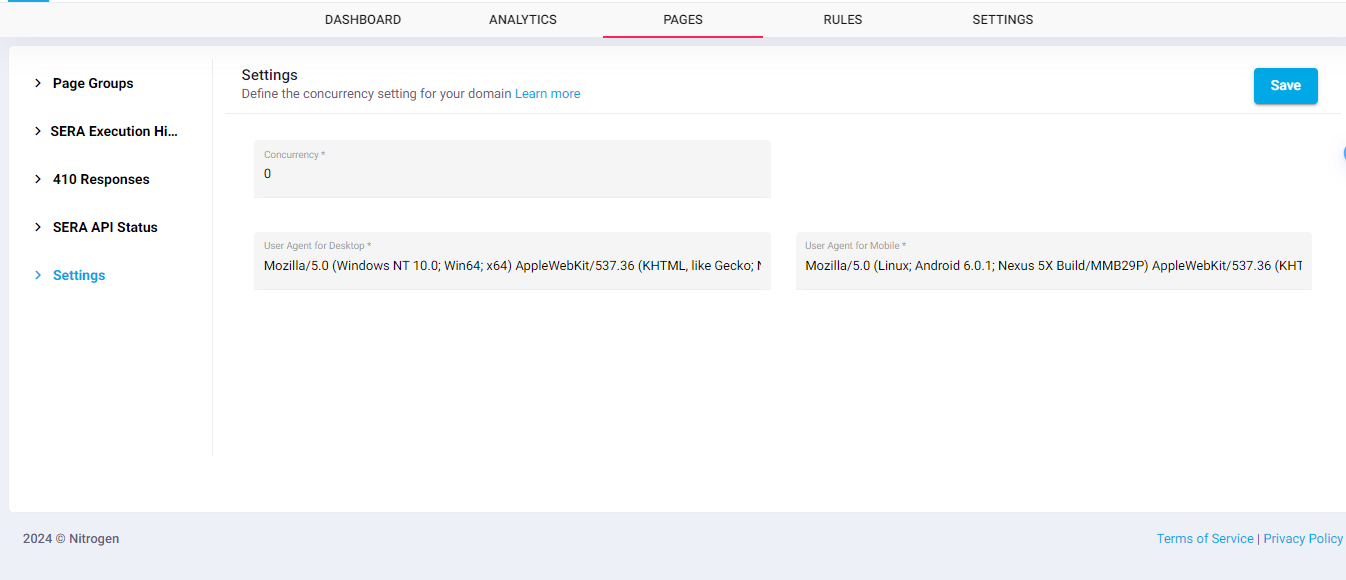This screenshot has height=580, width=1346.
Task: Select 410 Responses text in the sidebar
Action: (101, 180)
